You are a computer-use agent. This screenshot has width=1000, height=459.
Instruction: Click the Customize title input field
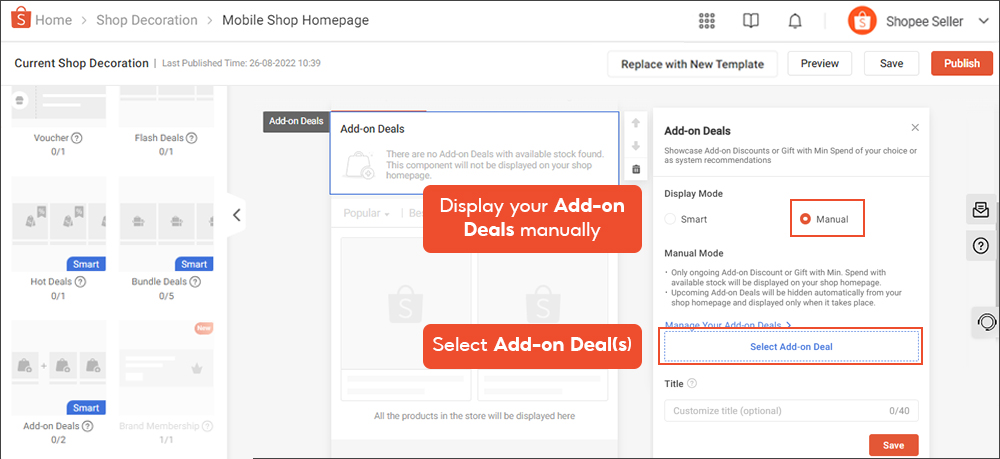pos(775,411)
